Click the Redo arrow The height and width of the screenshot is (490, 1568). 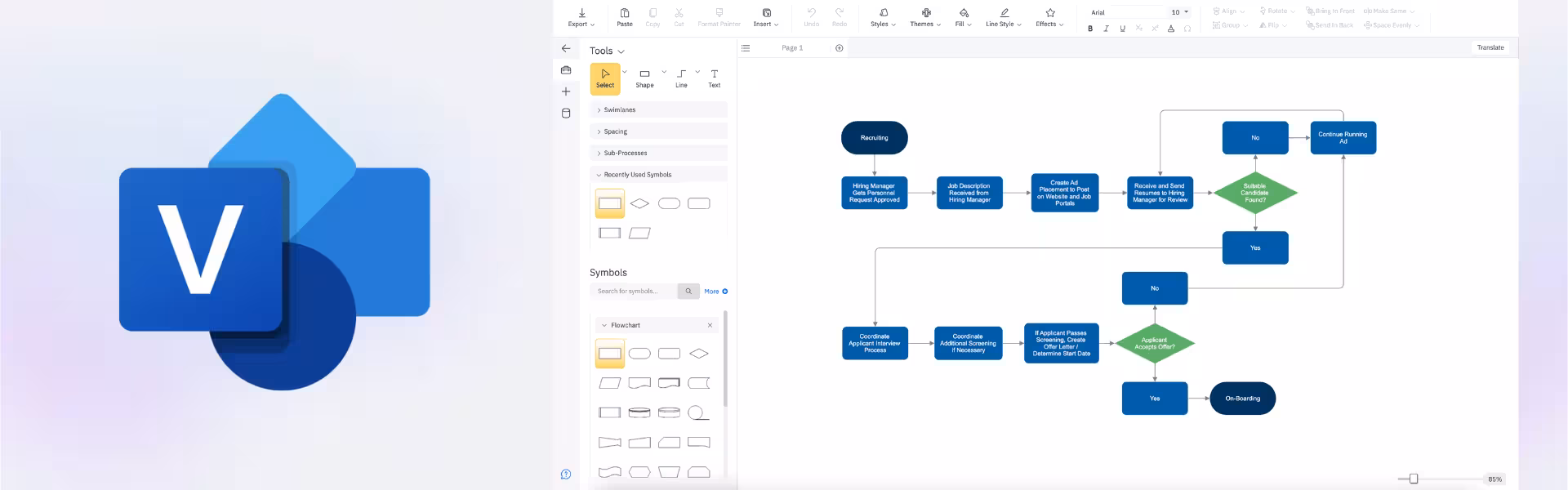[x=840, y=17]
